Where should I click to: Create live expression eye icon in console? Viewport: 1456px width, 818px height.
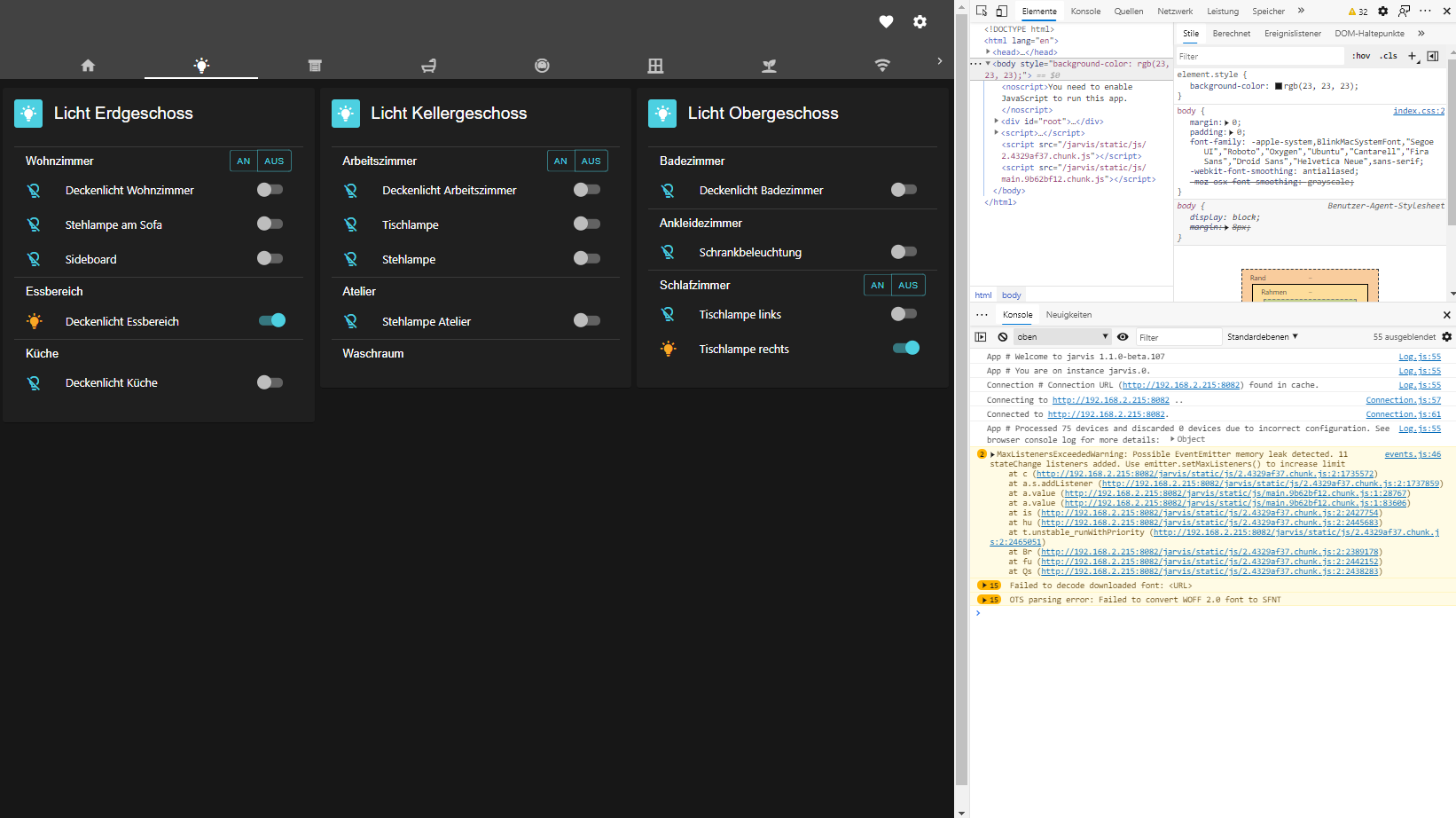tap(1123, 337)
